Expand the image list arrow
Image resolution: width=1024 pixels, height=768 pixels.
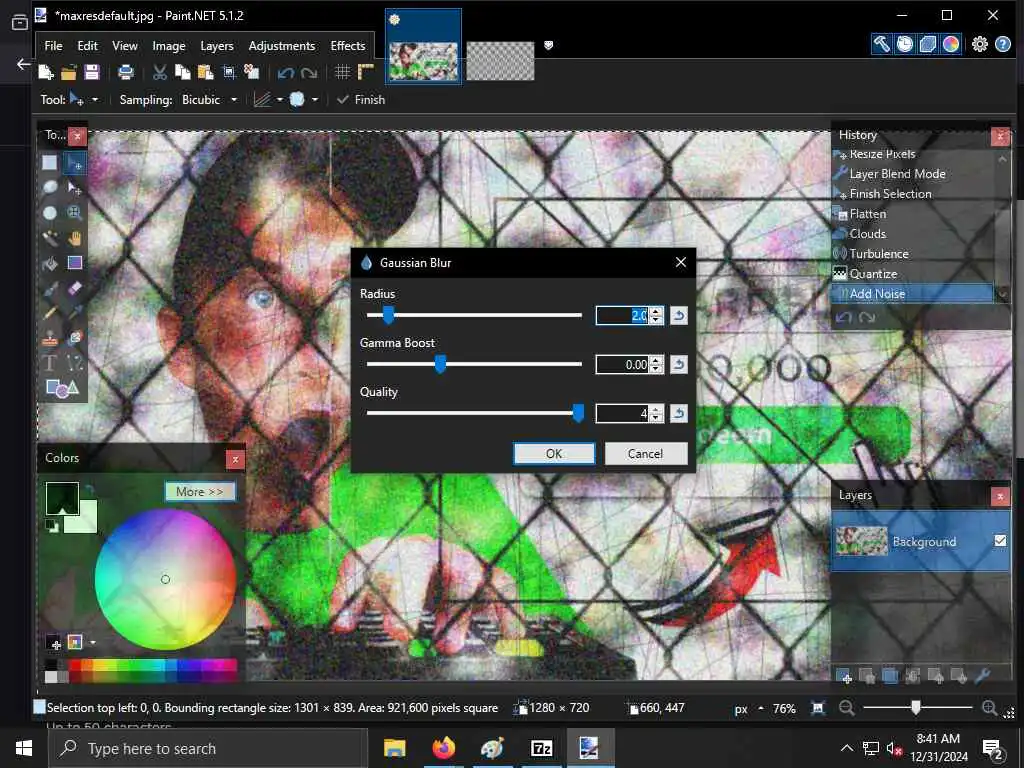[549, 45]
